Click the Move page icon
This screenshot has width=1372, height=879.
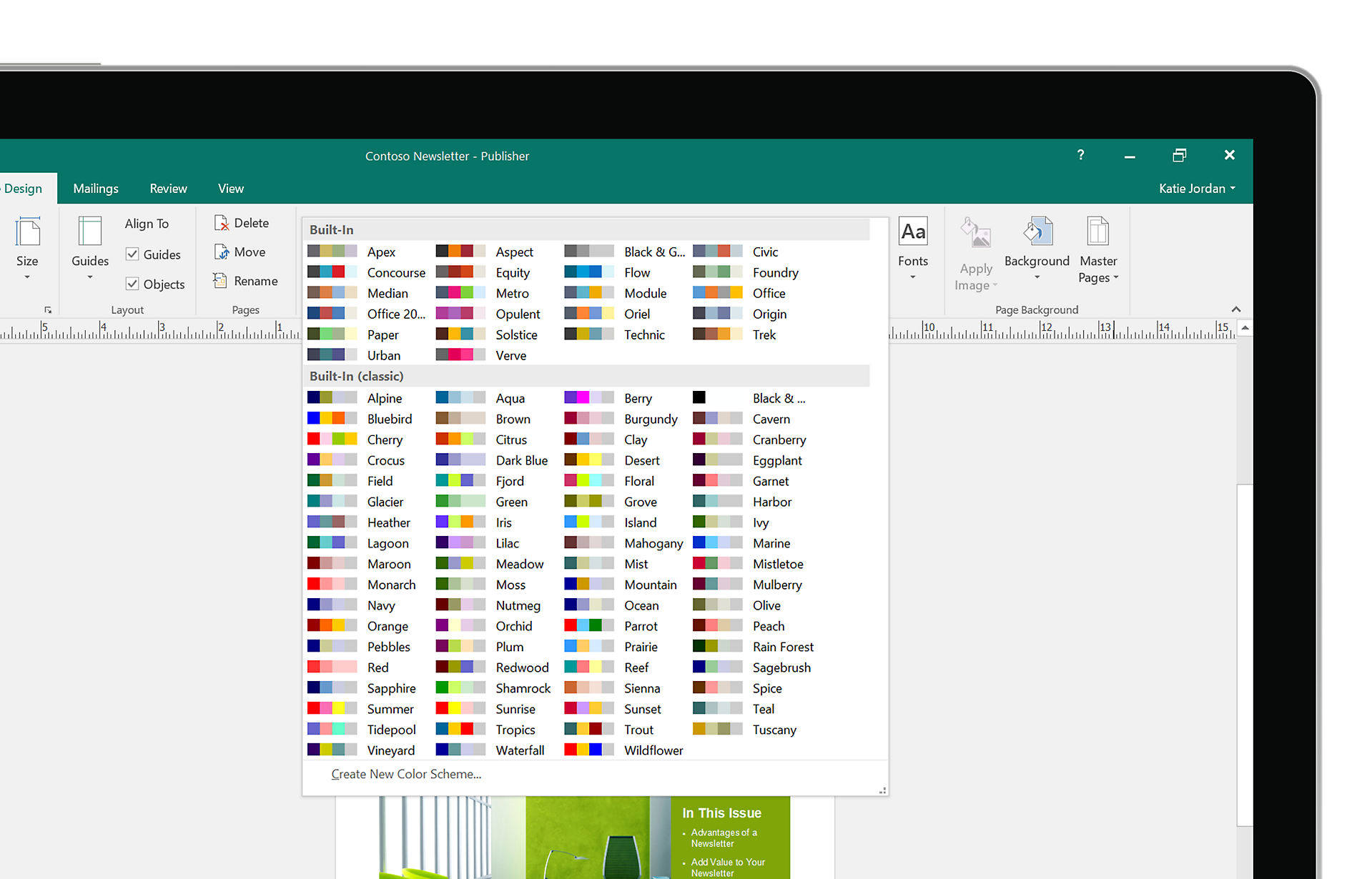click(x=222, y=252)
